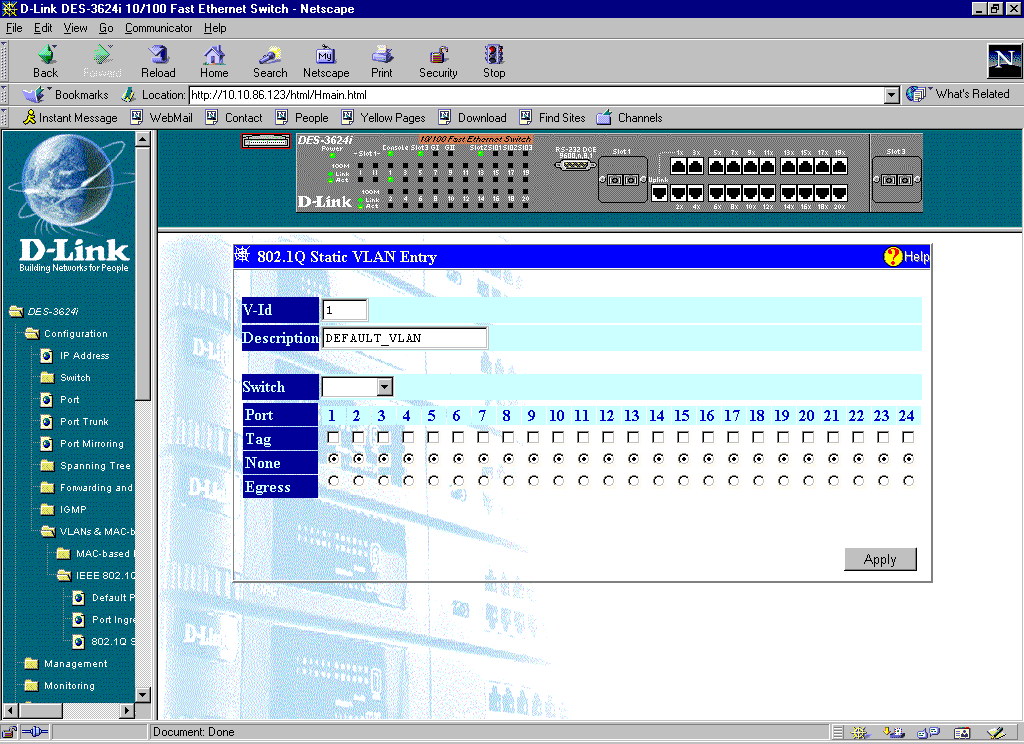1024x744 pixels.
Task: Open the Communicator menu
Action: pyautogui.click(x=158, y=28)
